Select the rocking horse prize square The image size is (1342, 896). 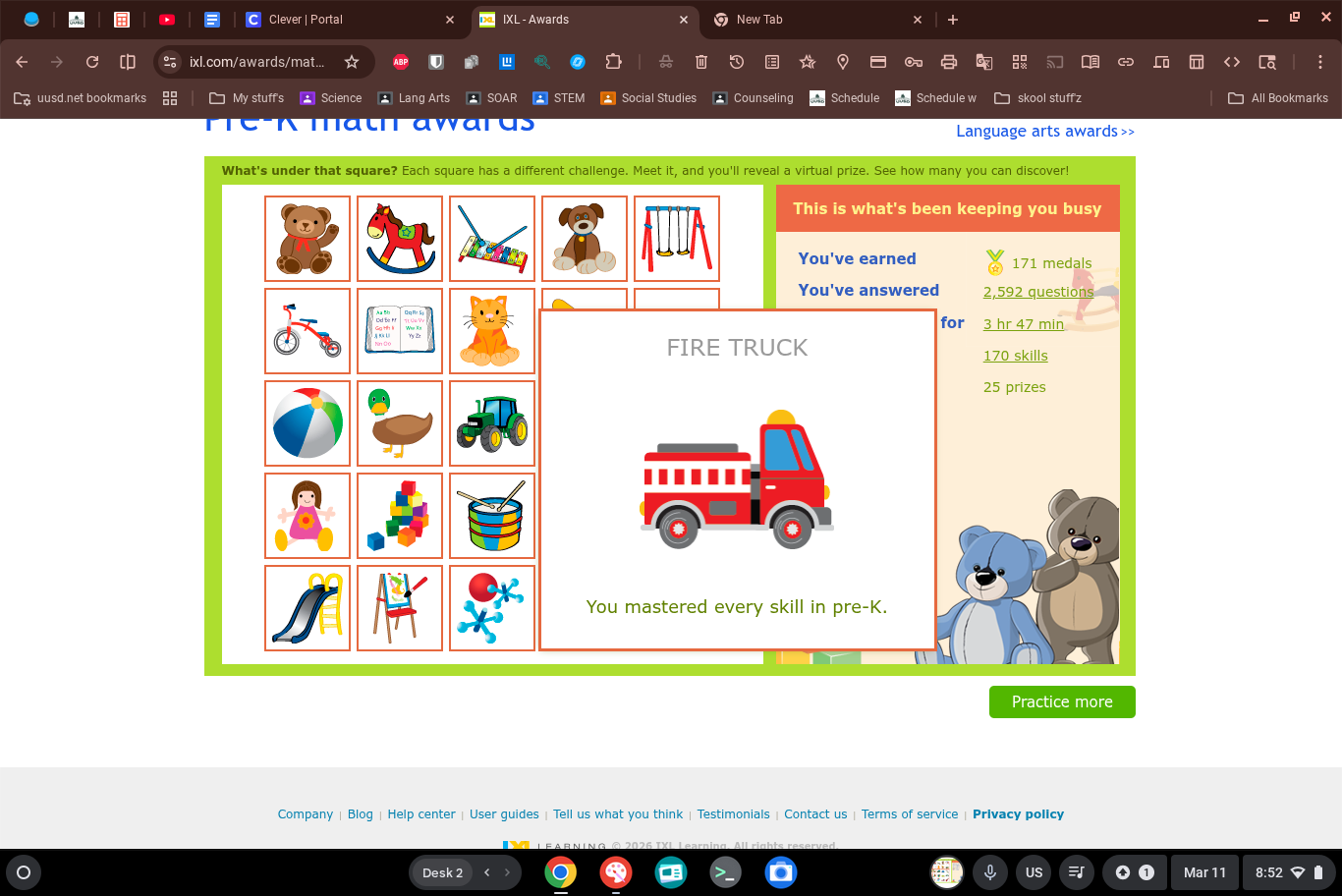pos(400,239)
